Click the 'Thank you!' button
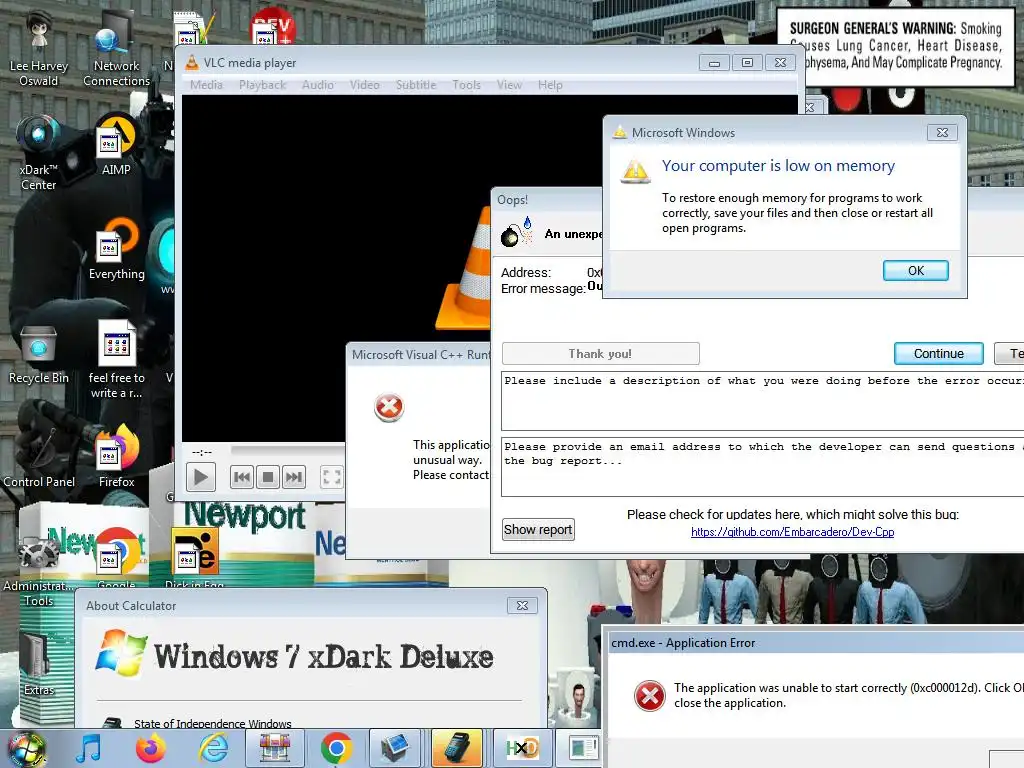This screenshot has height=768, width=1024. [x=600, y=353]
